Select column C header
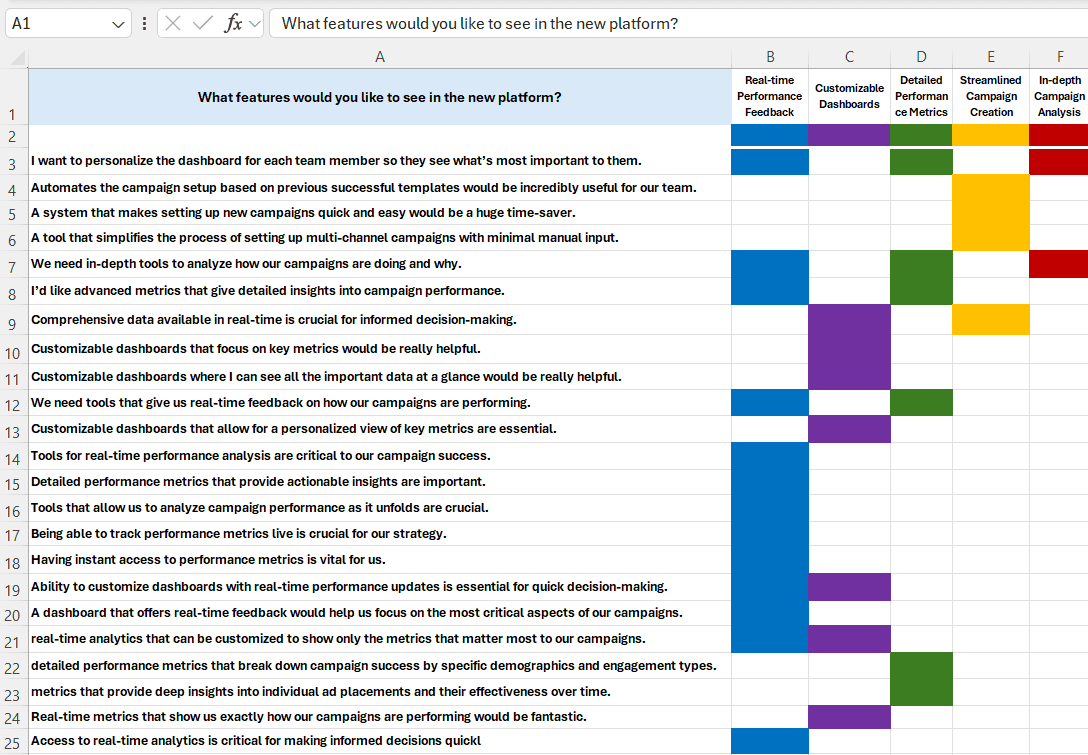Screen dimensions: 1088x755 (849, 57)
